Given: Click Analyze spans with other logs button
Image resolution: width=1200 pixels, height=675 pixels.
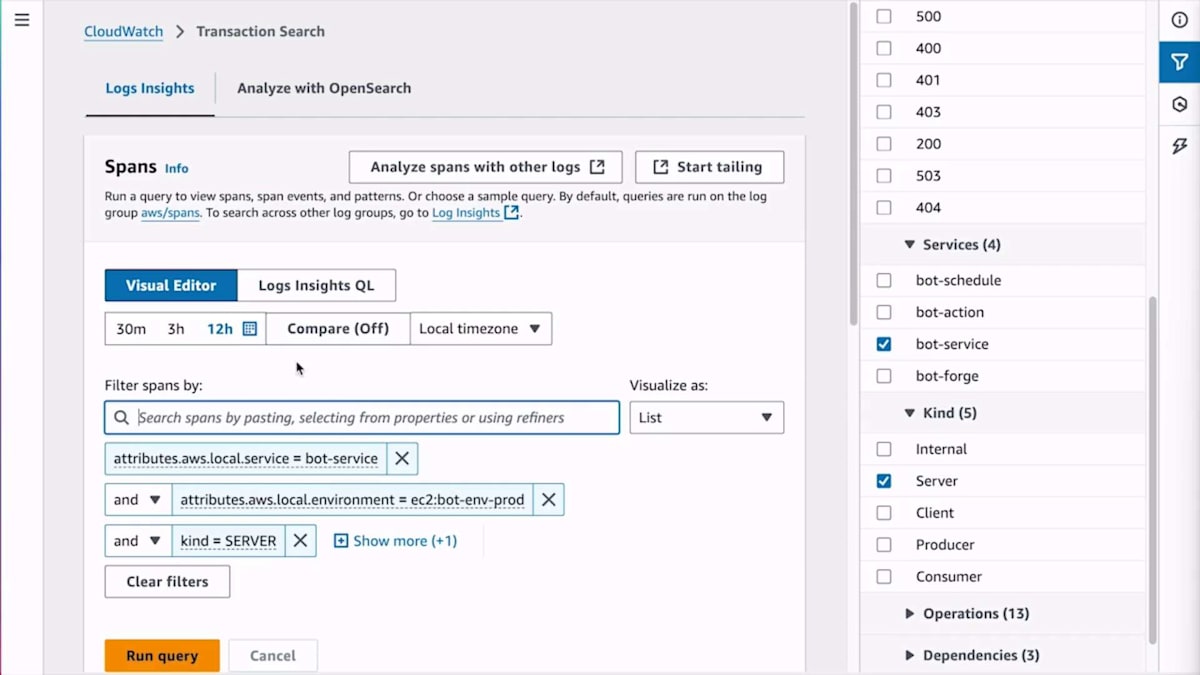Looking at the screenshot, I should (x=486, y=168).
